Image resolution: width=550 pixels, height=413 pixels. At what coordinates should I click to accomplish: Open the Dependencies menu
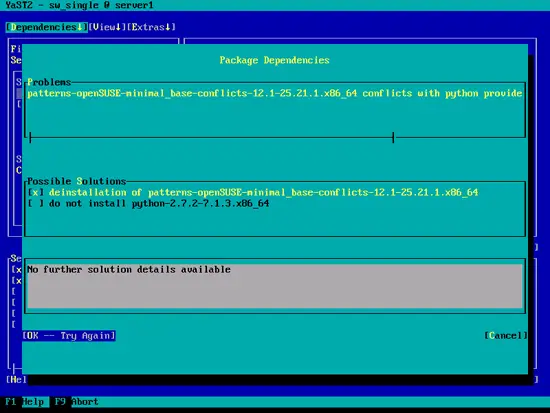[x=47, y=27]
